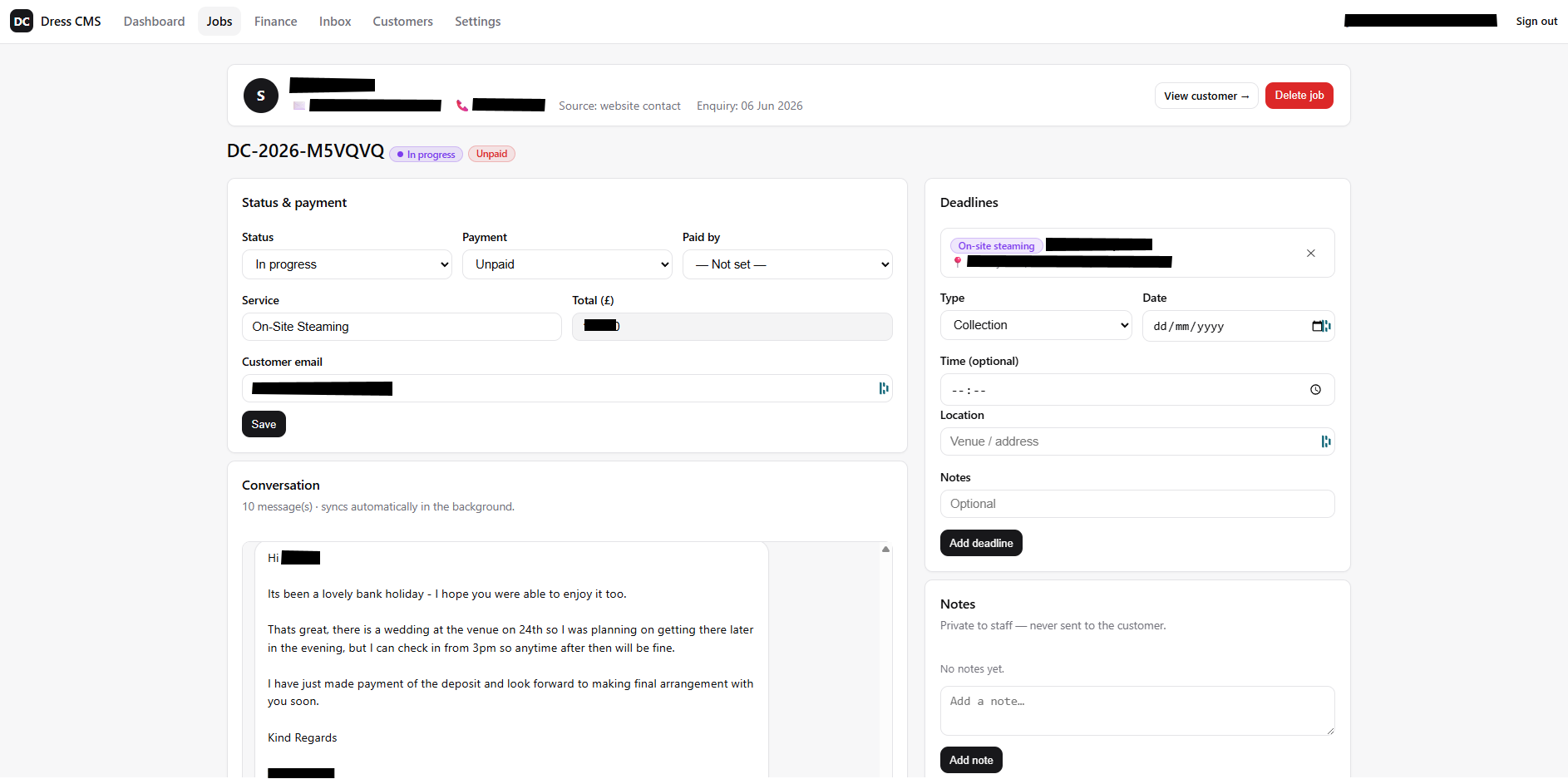Click the job number DC-2026-M5VQVQ
The width and height of the screenshot is (1568, 779).
pyautogui.click(x=305, y=151)
